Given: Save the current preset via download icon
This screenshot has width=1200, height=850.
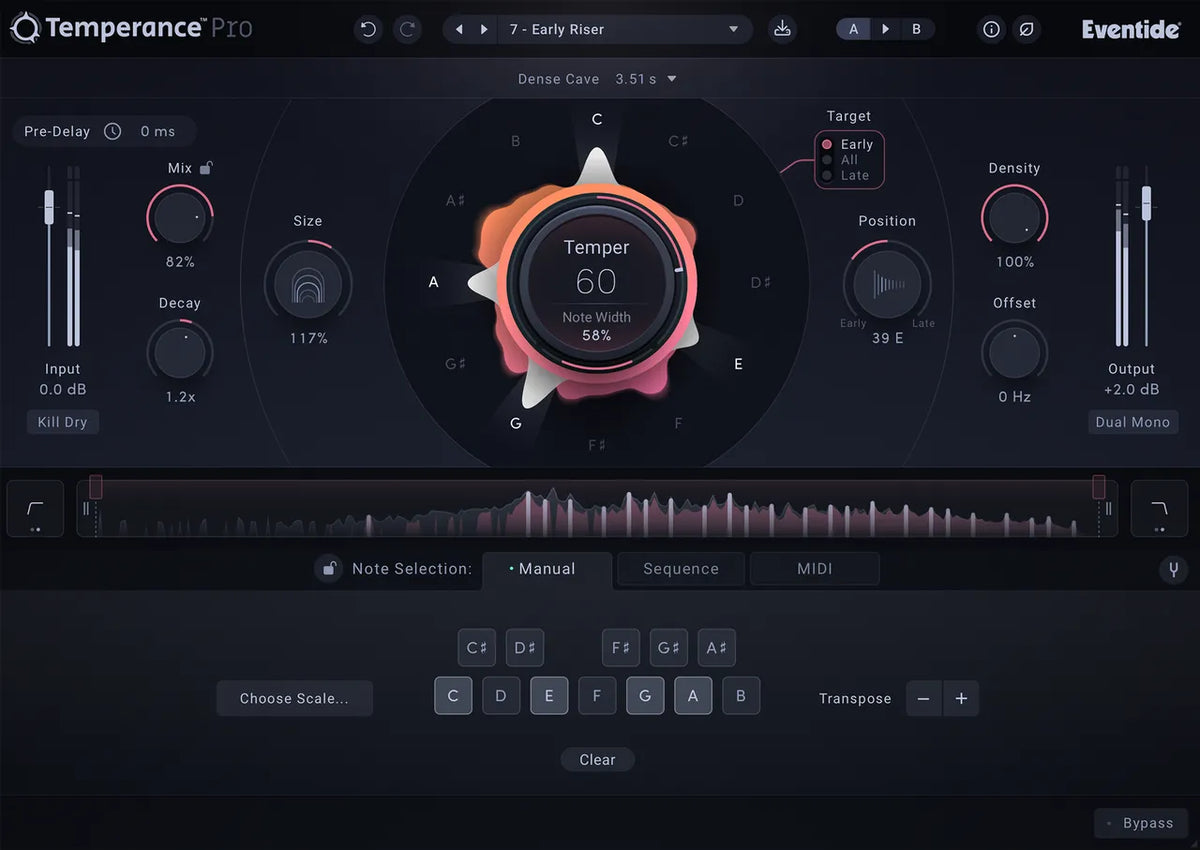Looking at the screenshot, I should tap(783, 29).
